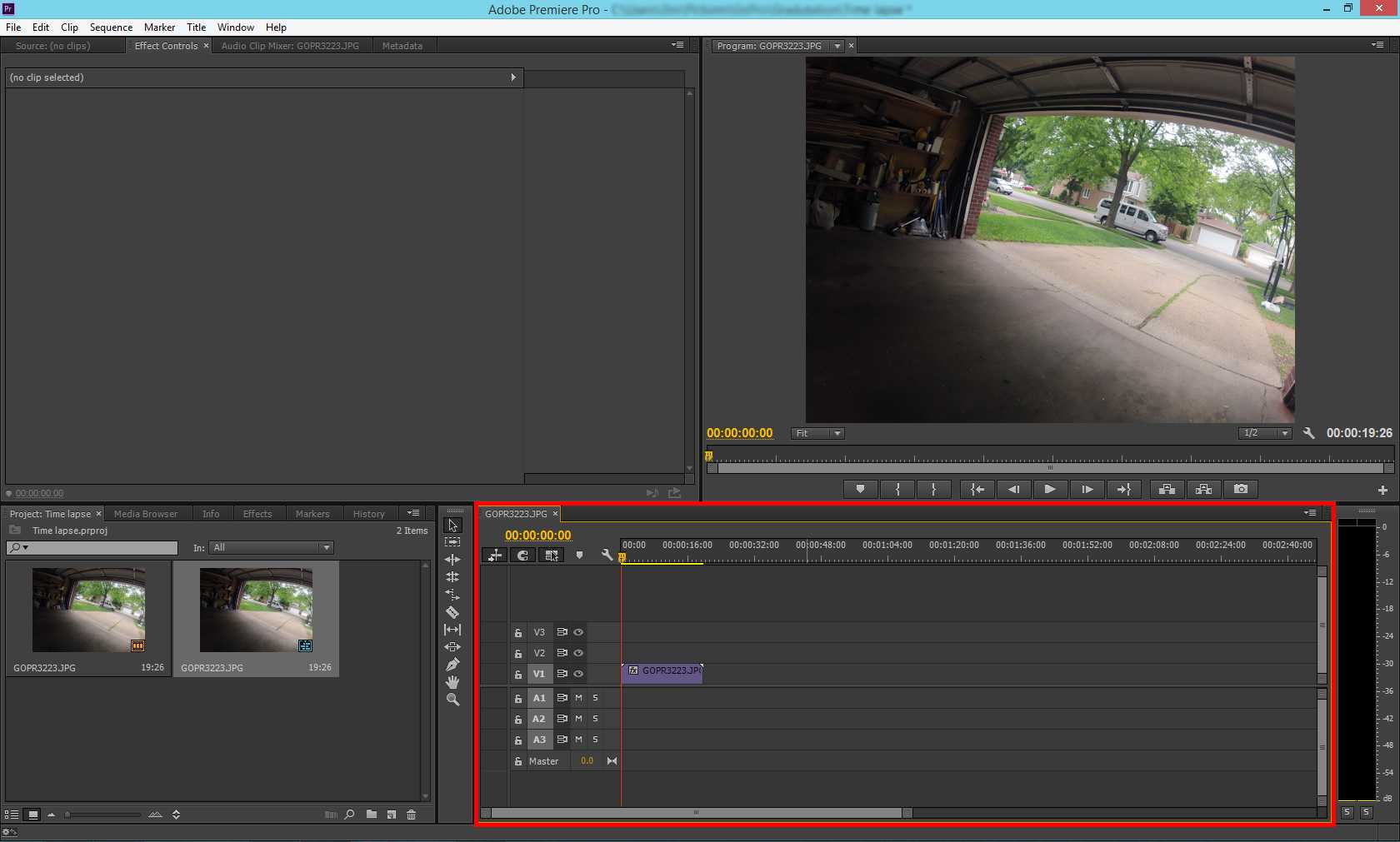Screen dimensions: 1400x842
Task: Expand the no clip selected arrow
Action: point(512,77)
